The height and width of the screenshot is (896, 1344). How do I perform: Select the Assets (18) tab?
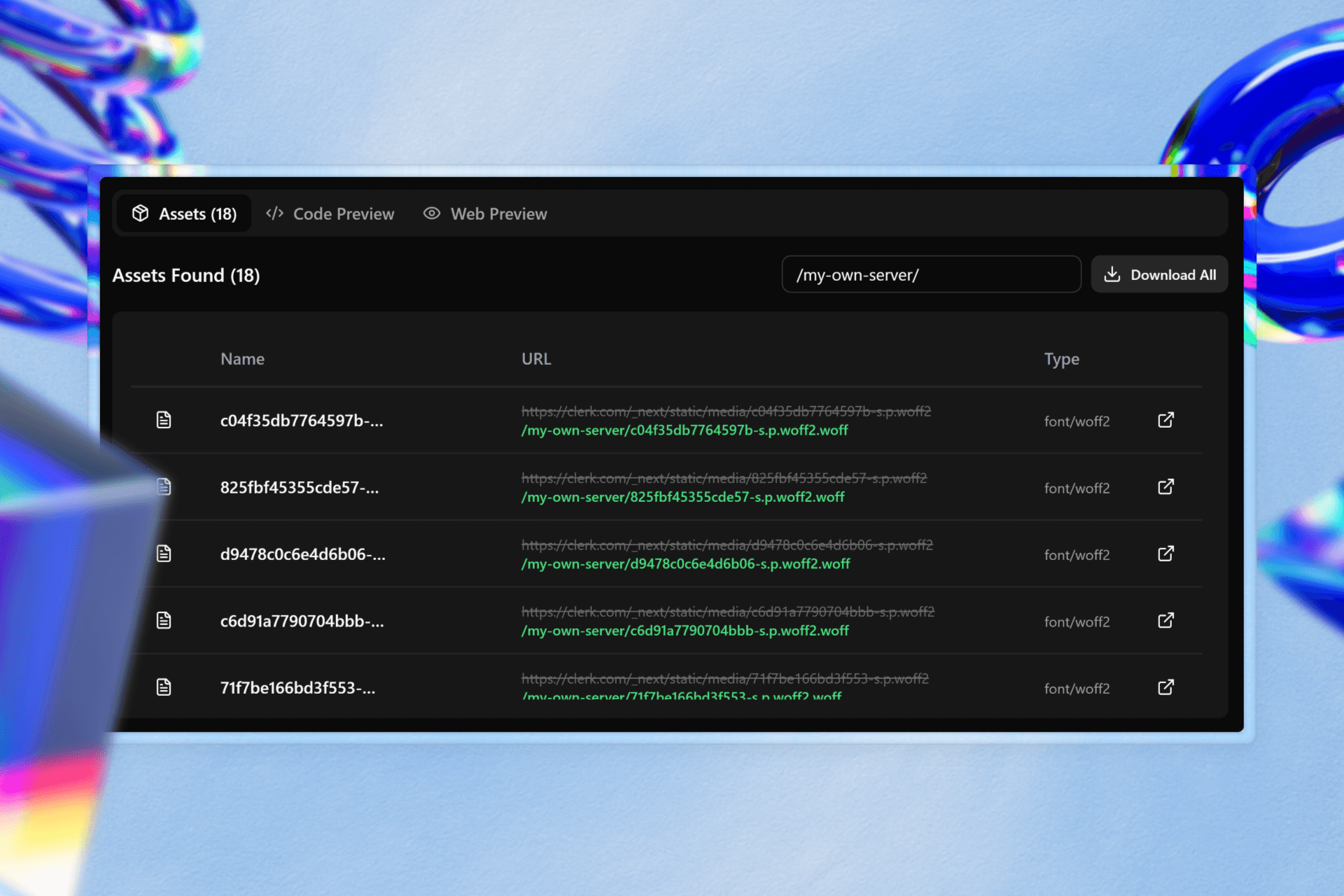(185, 214)
